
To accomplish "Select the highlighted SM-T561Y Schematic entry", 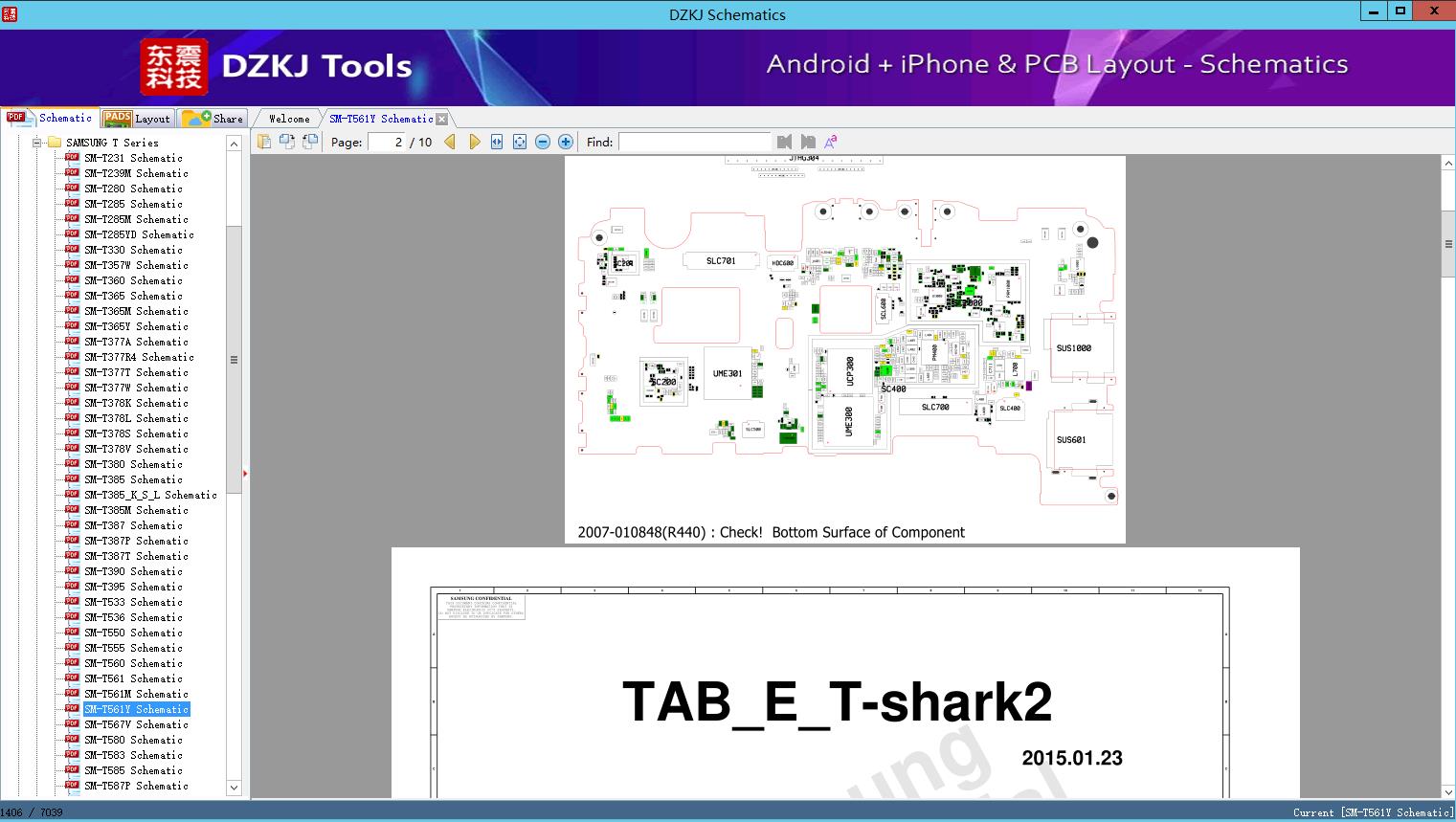I will point(136,709).
